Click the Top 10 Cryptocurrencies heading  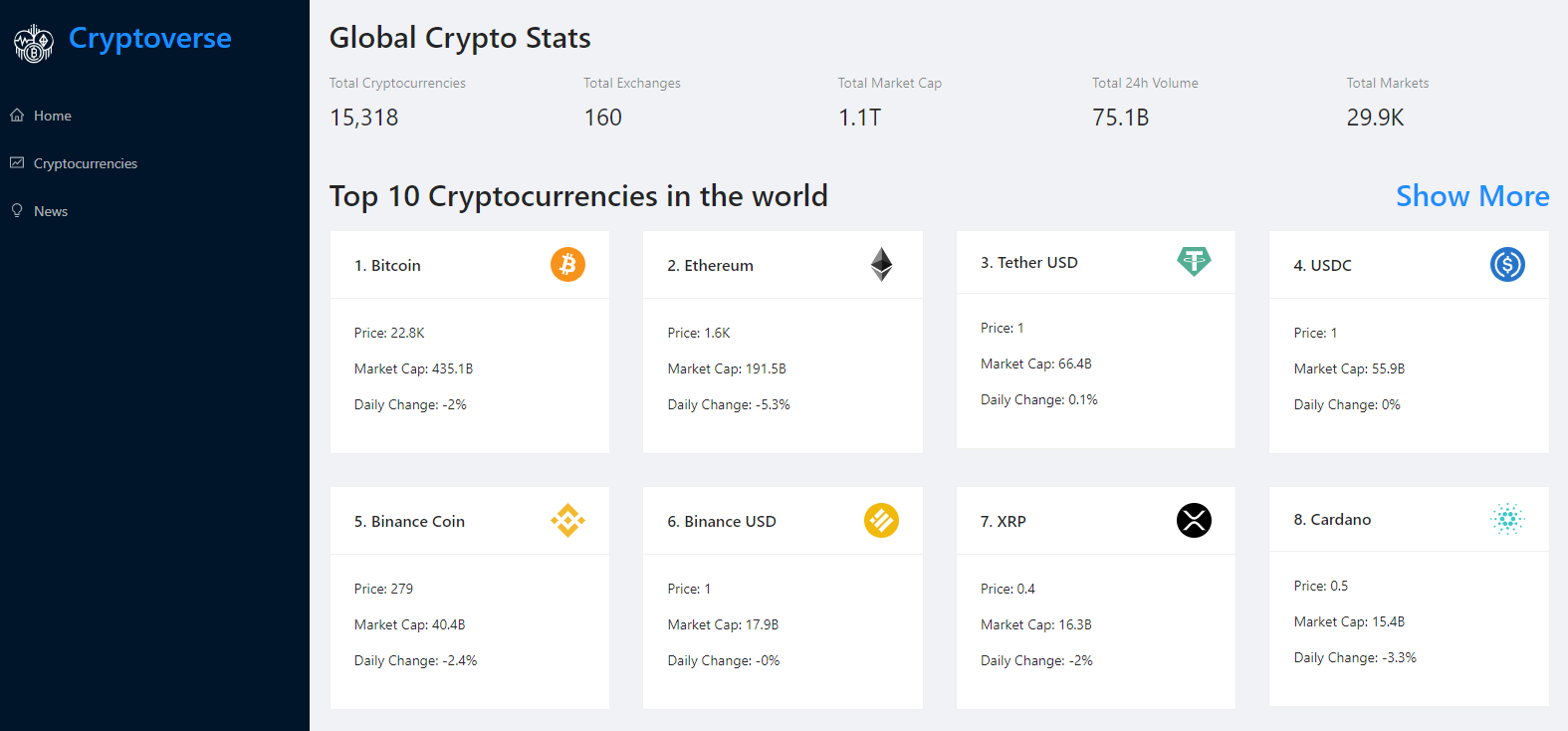578,196
